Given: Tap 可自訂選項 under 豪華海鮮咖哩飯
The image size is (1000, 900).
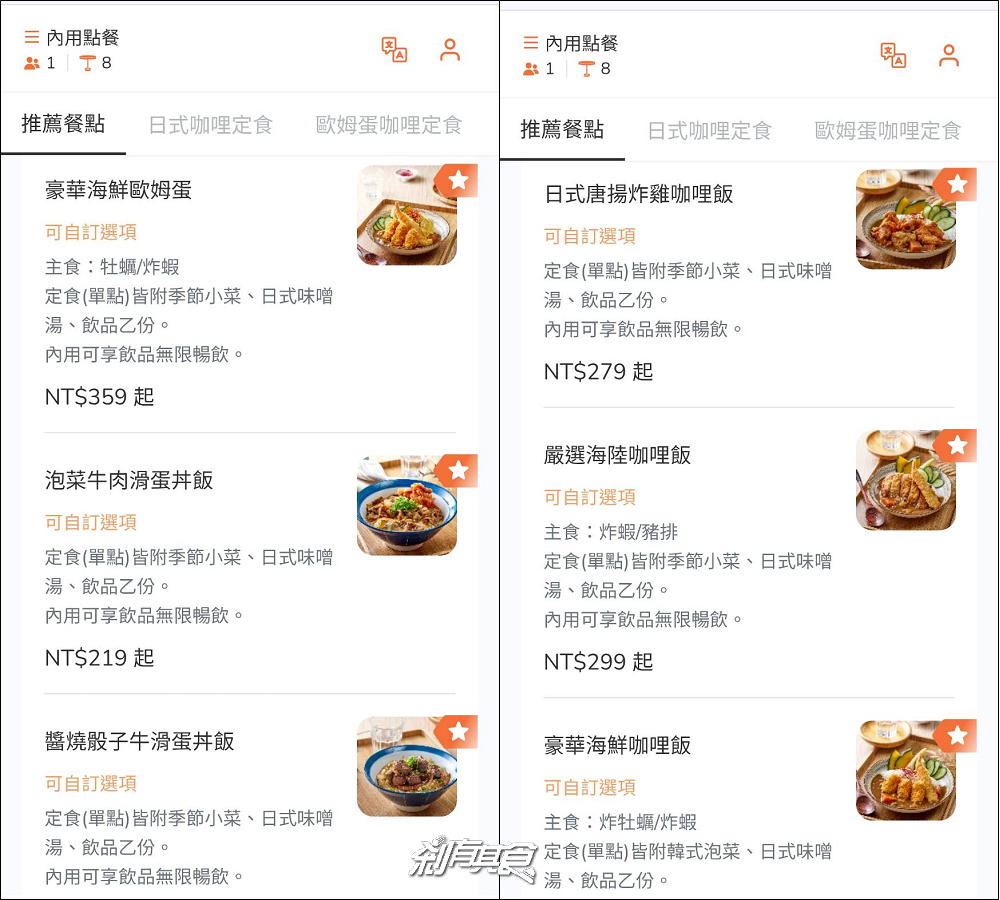Looking at the screenshot, I should 590,787.
